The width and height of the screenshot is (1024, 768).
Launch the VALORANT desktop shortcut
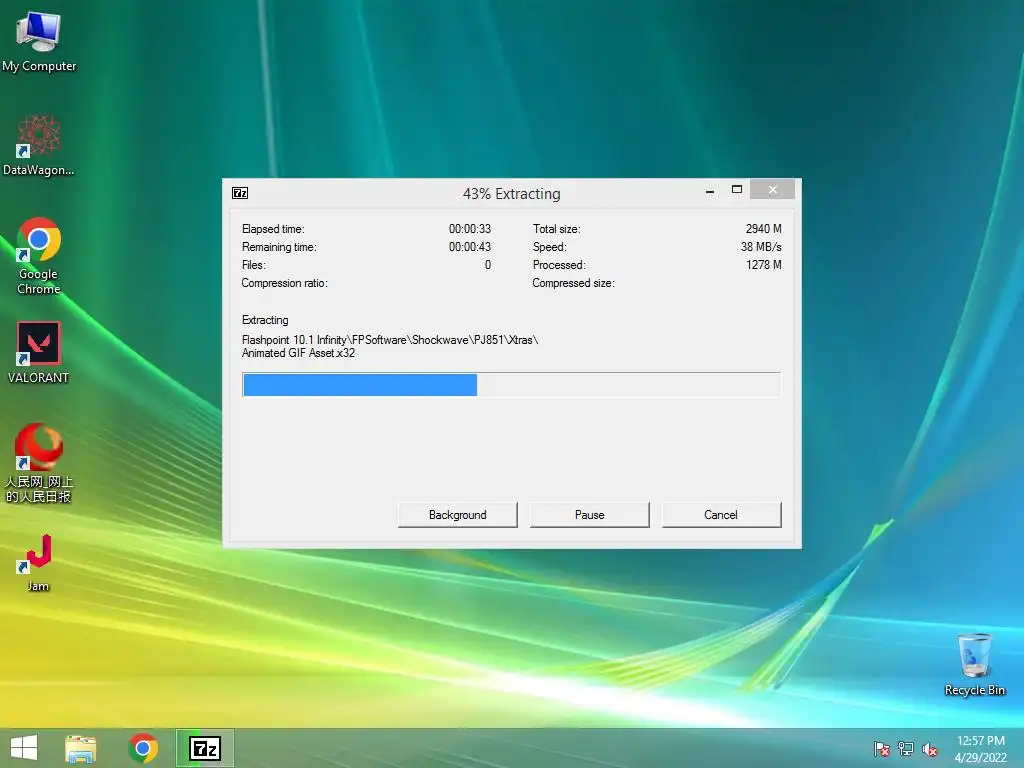39,352
